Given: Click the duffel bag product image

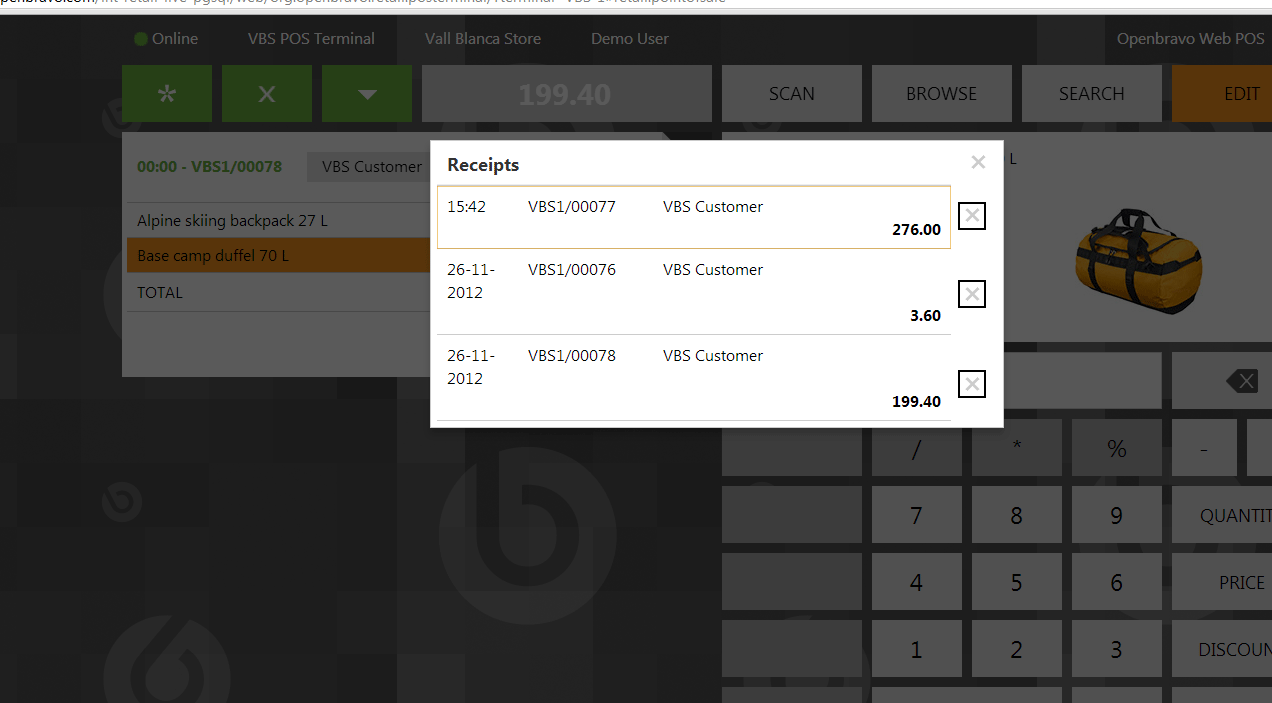Looking at the screenshot, I should point(1138,248).
